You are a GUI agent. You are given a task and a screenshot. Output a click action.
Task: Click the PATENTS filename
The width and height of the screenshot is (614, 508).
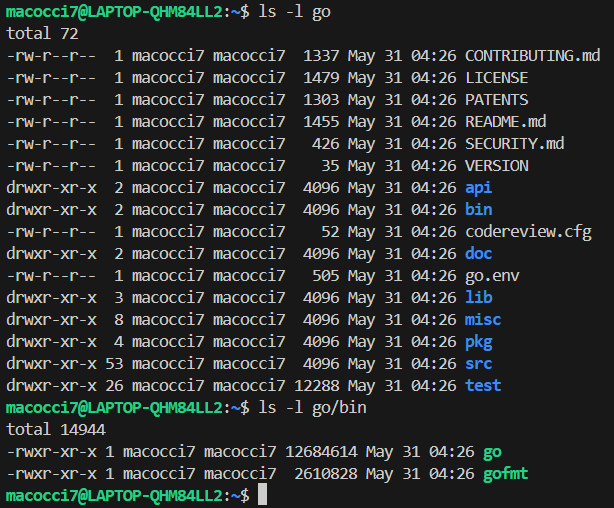497,99
